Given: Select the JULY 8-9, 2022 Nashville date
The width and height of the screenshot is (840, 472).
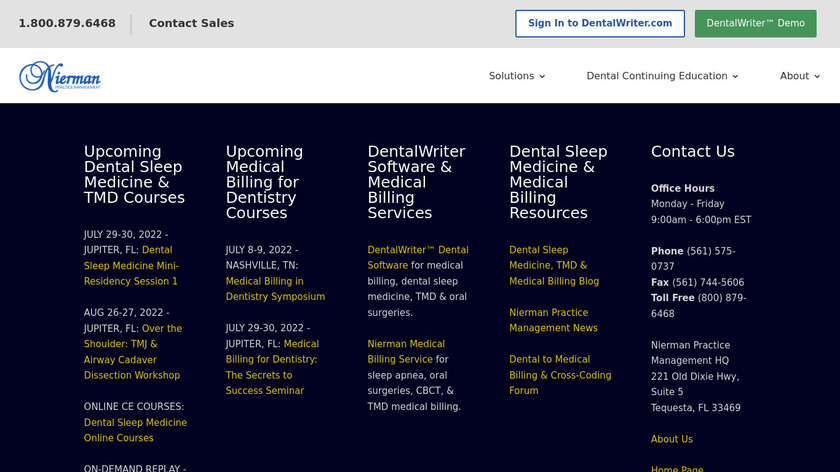Looking at the screenshot, I should [x=262, y=258].
